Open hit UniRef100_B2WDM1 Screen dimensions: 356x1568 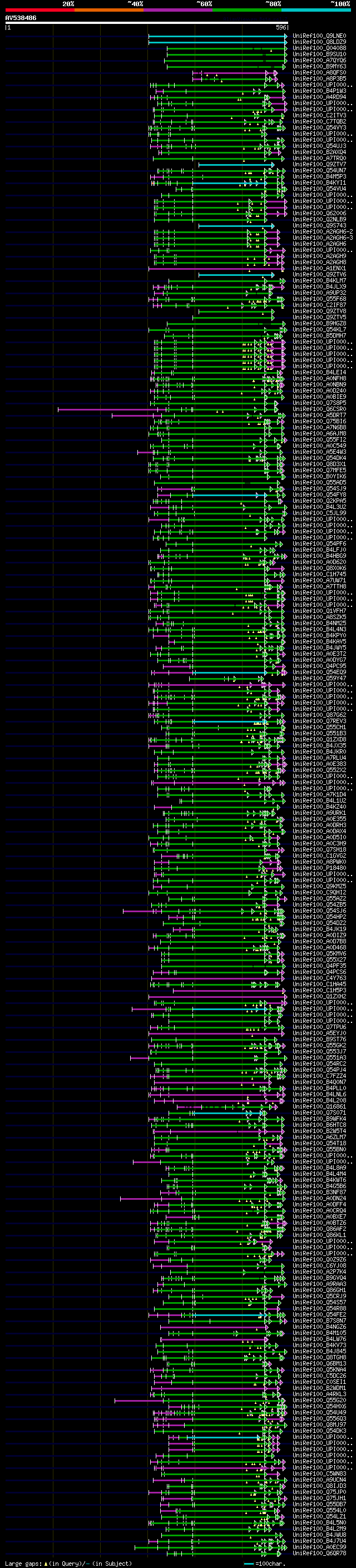pos(319,1388)
